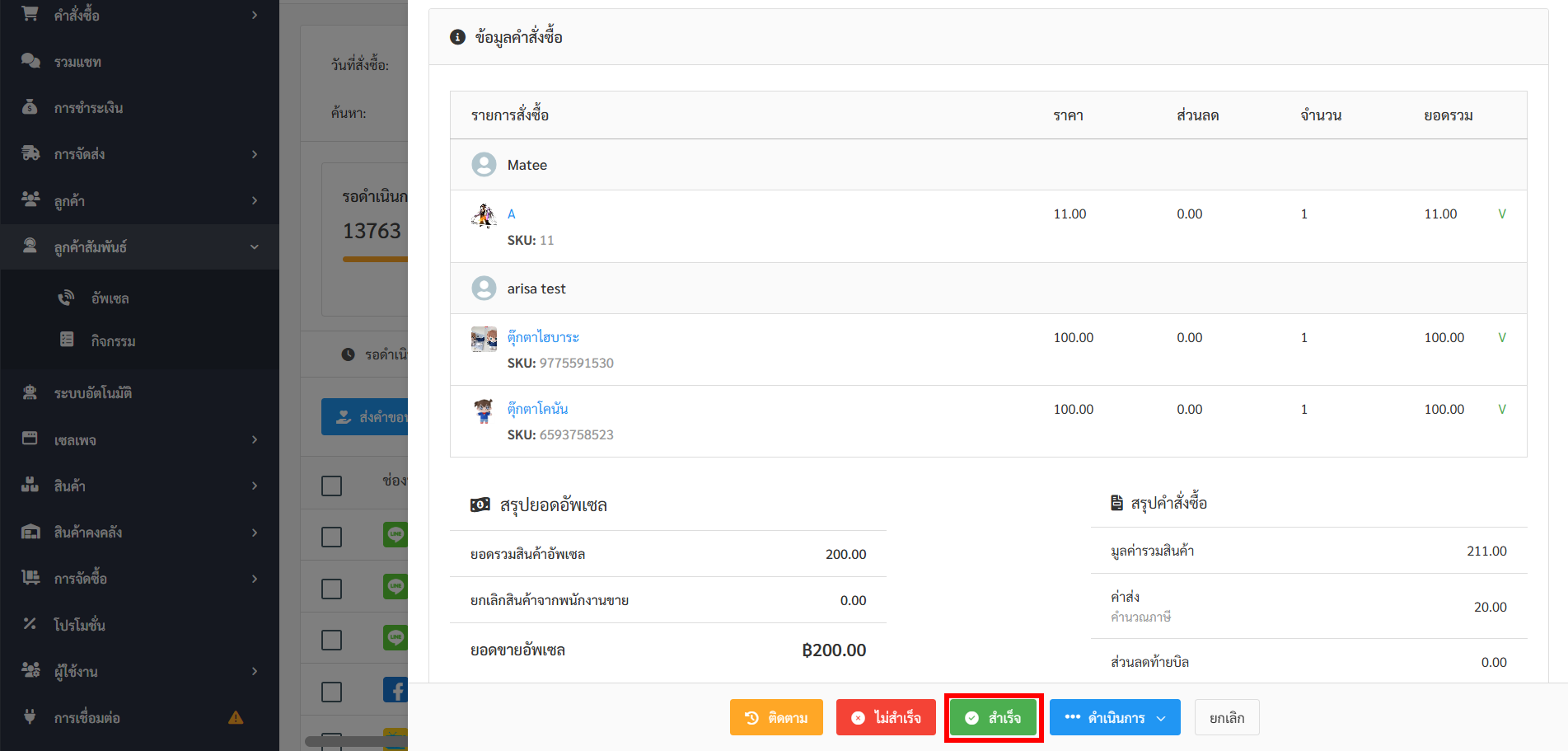Check the Facebook order row checkbox

pos(331,691)
